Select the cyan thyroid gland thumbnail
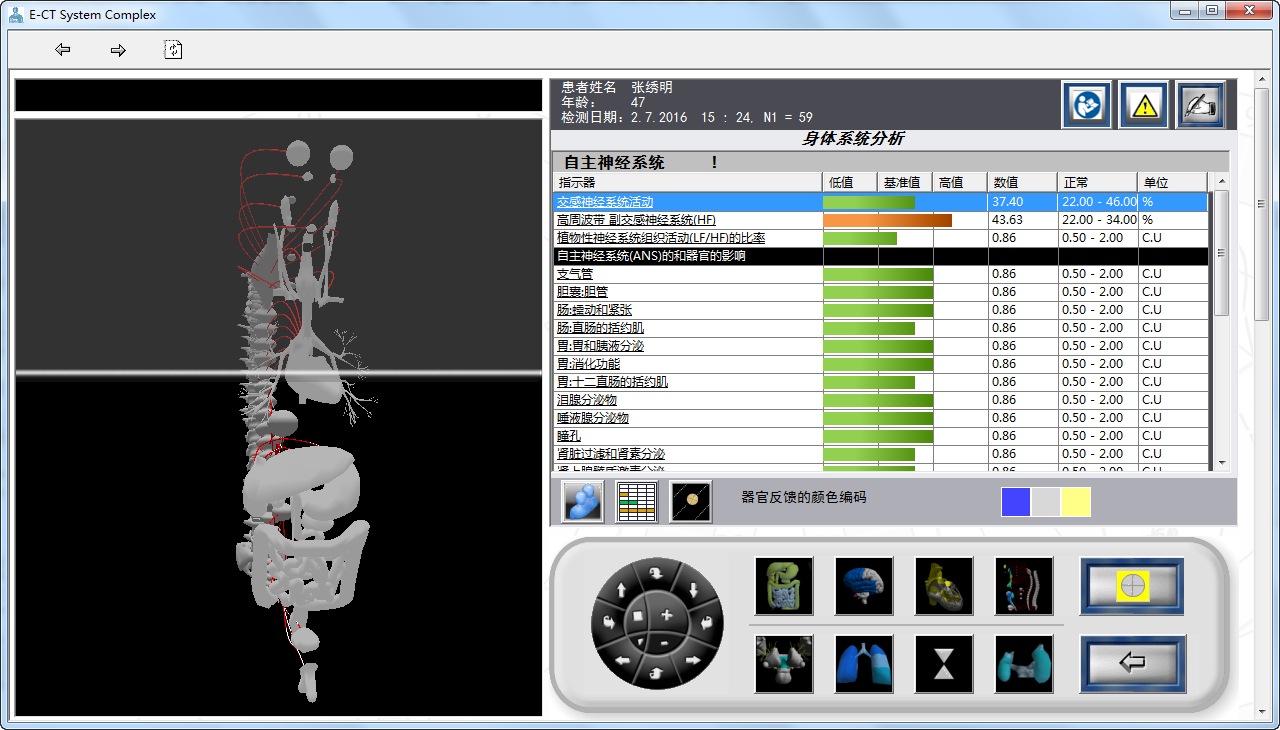 [x=1024, y=664]
